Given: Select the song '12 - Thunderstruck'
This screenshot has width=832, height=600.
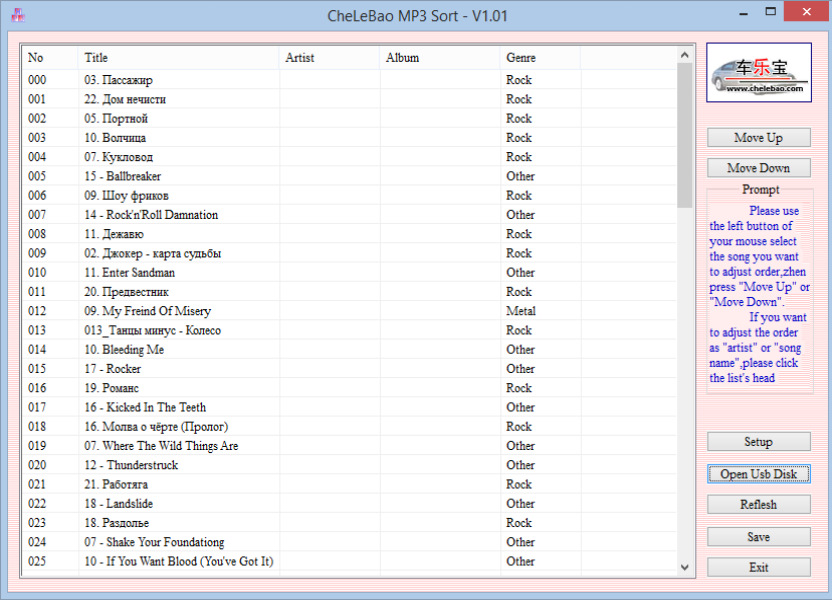Looking at the screenshot, I should tap(131, 465).
